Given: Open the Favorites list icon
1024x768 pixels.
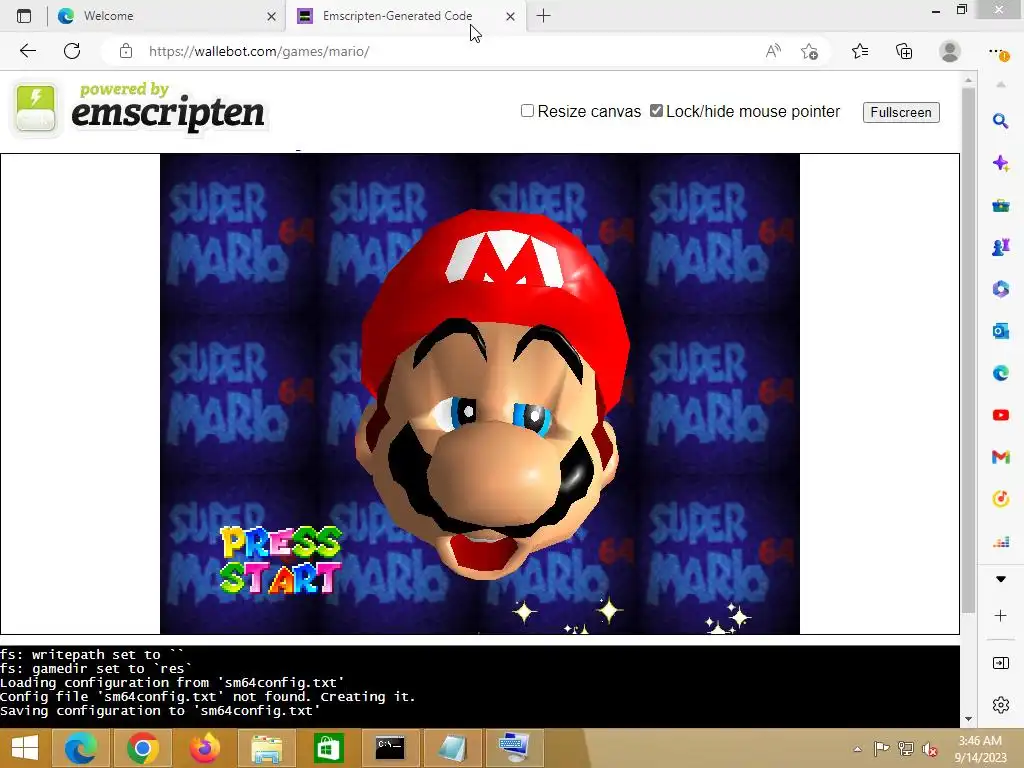Looking at the screenshot, I should (860, 51).
